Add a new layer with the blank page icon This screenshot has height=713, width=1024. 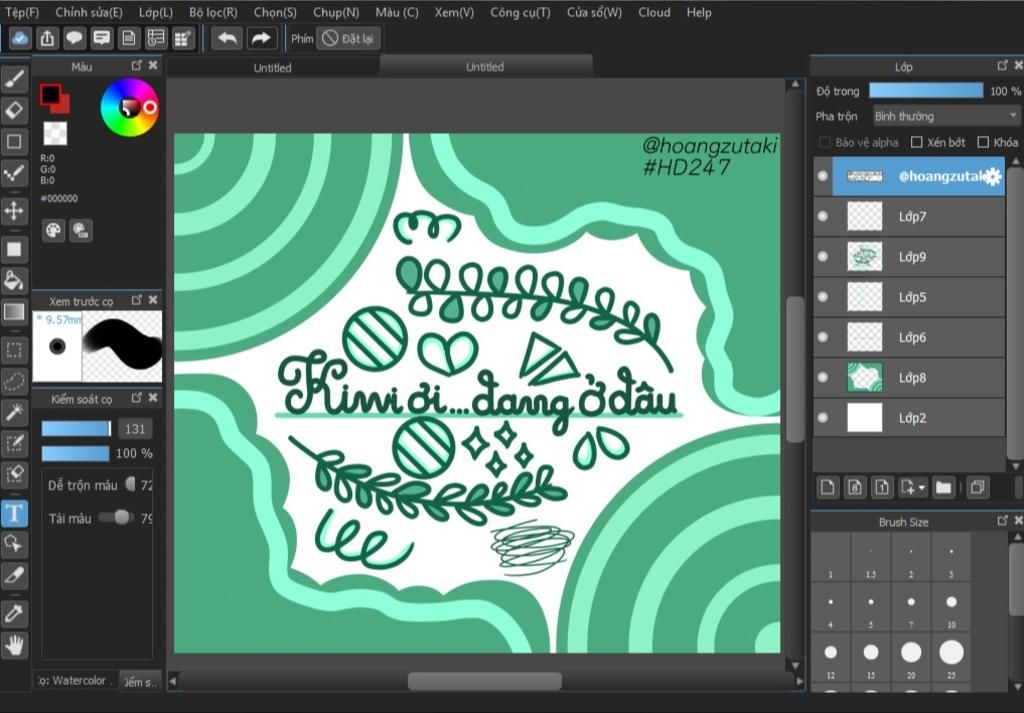827,487
